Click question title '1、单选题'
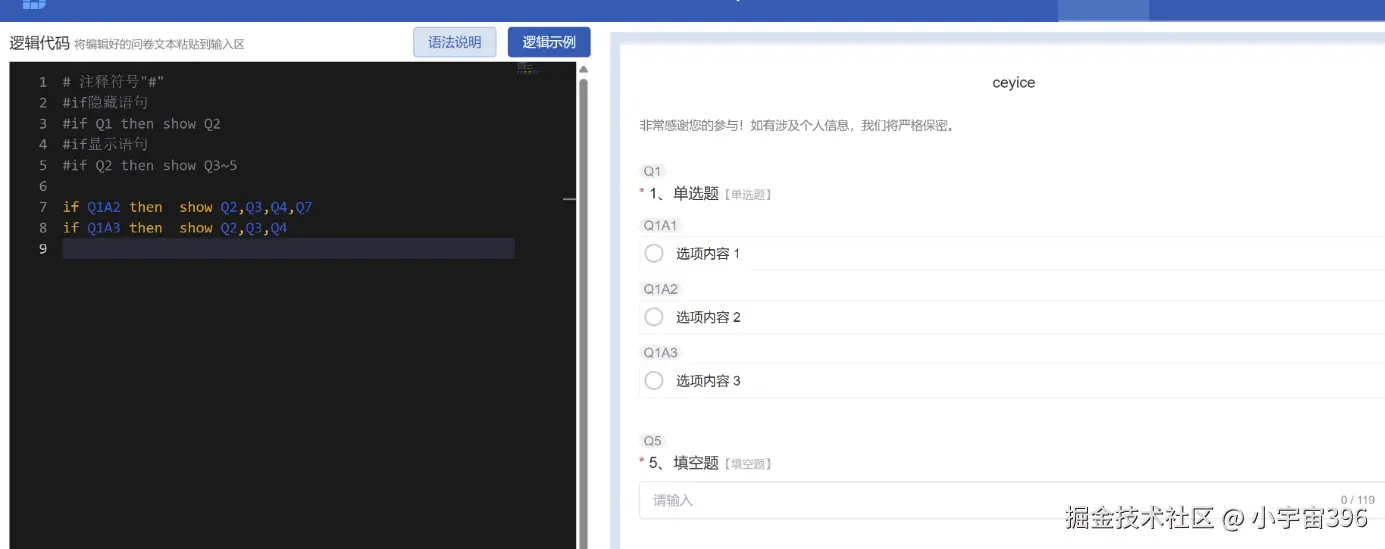Viewport: 1385px width, 549px height. click(684, 194)
